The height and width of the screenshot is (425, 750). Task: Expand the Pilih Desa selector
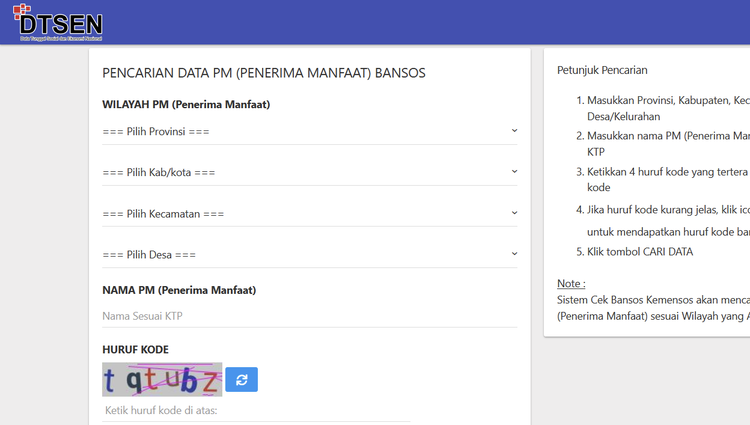(300, 255)
